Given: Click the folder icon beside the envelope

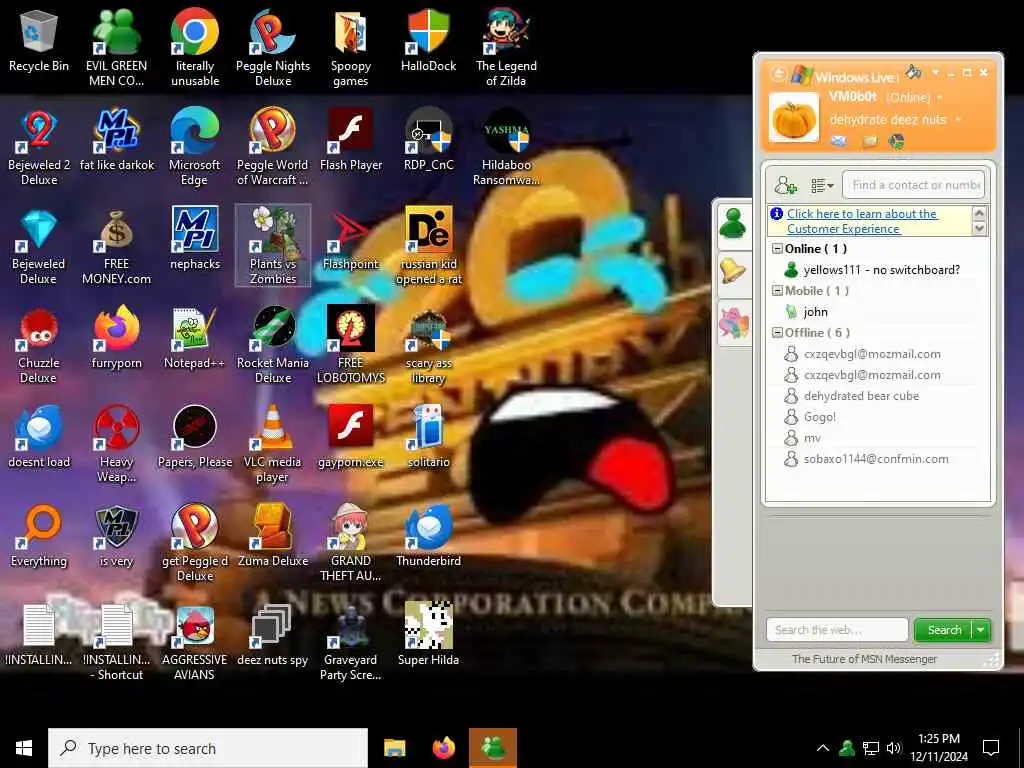Looking at the screenshot, I should 869,141.
